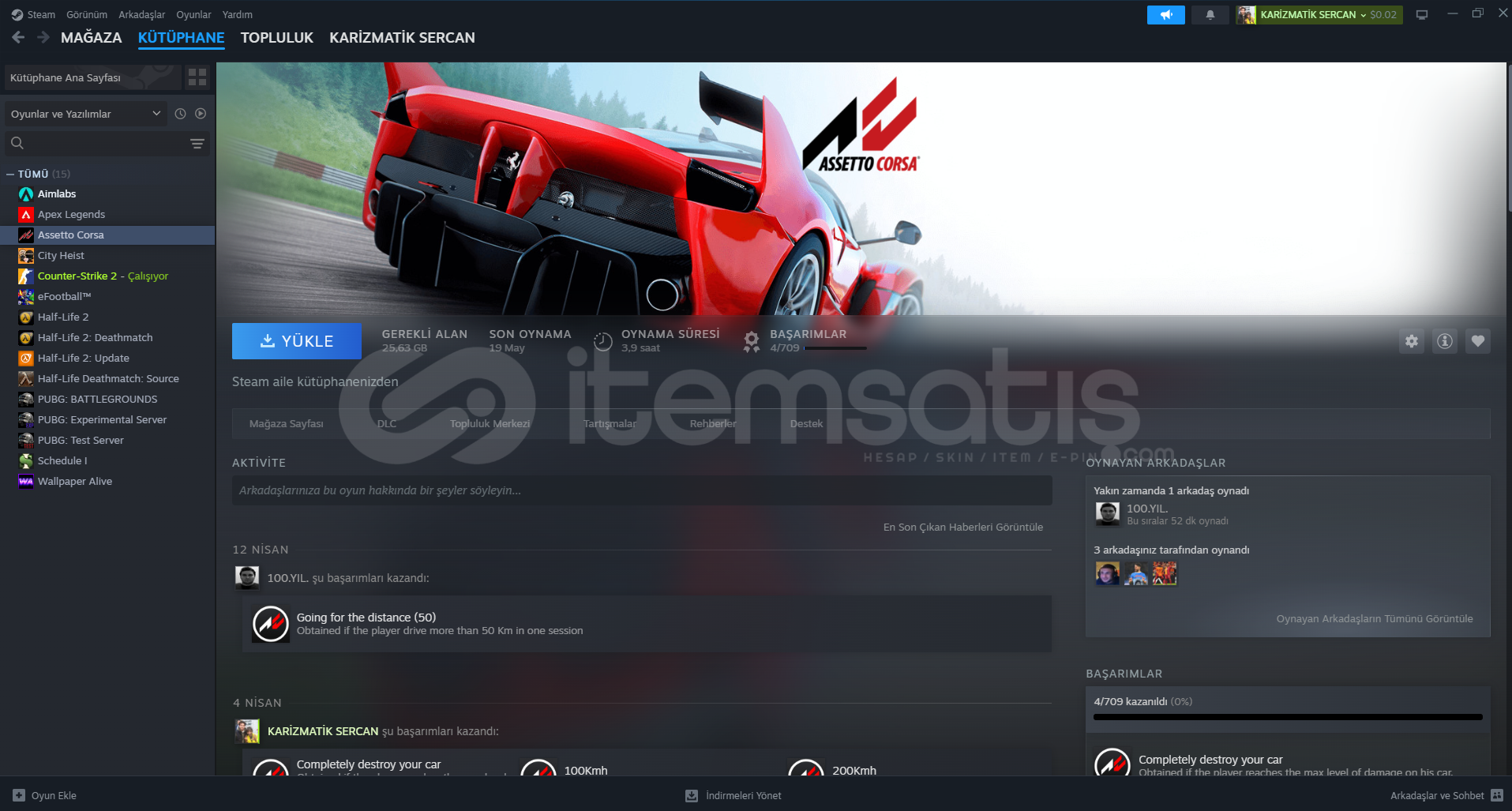The image size is (1512, 811).
Task: Click the City Heist game icon
Action: pyautogui.click(x=26, y=255)
